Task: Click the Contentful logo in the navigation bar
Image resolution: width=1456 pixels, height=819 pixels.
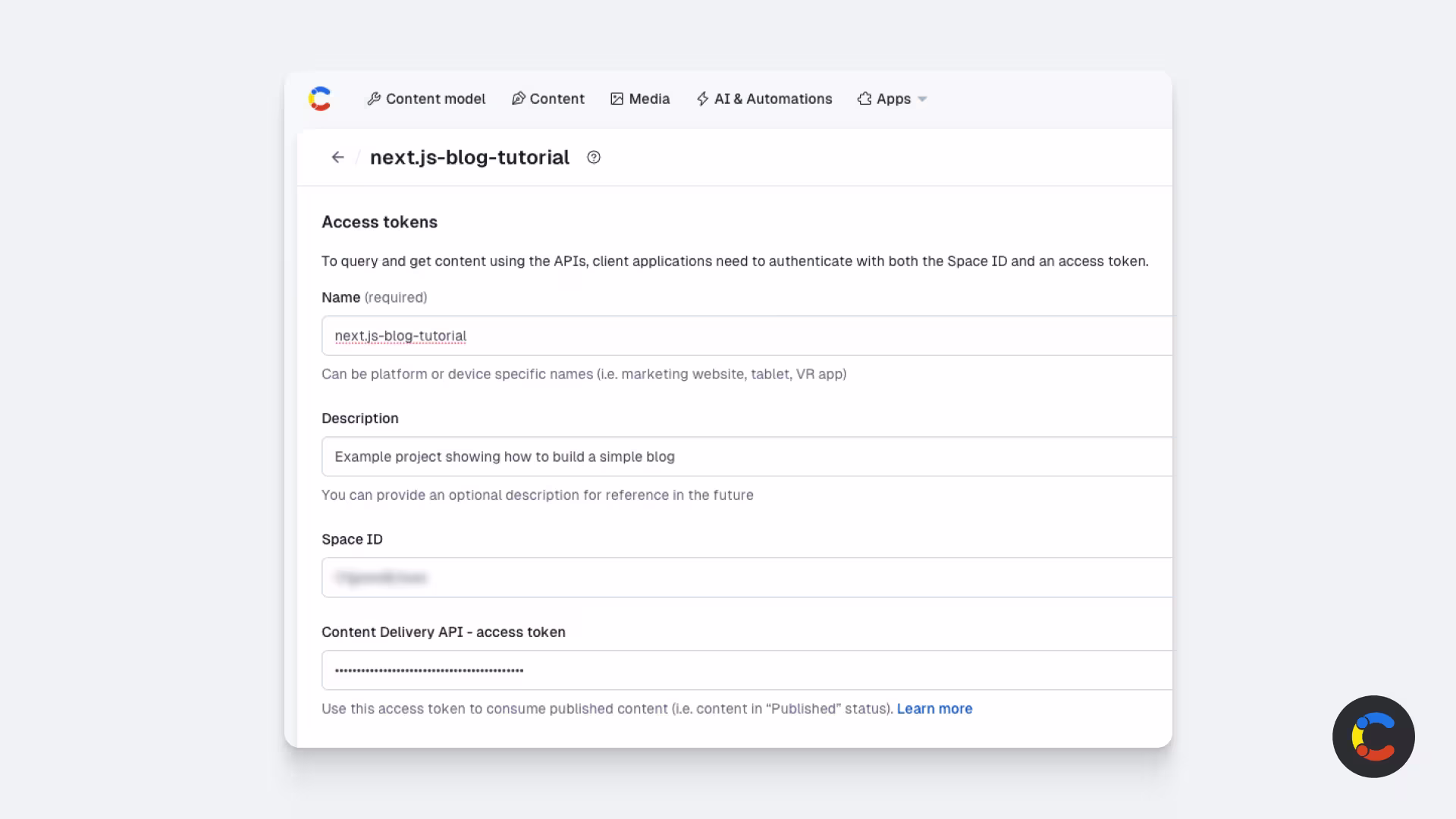Action: pos(320,99)
